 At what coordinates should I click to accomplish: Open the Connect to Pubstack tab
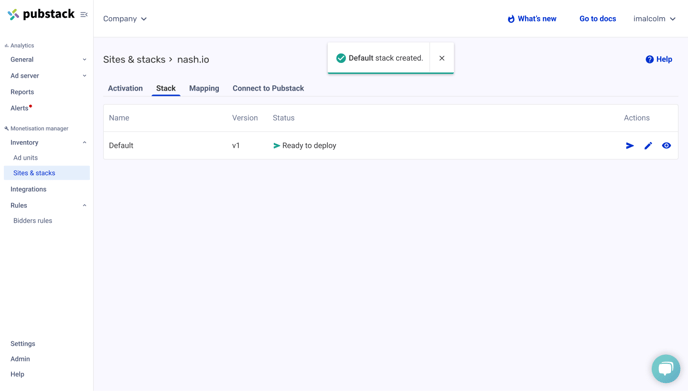(268, 88)
